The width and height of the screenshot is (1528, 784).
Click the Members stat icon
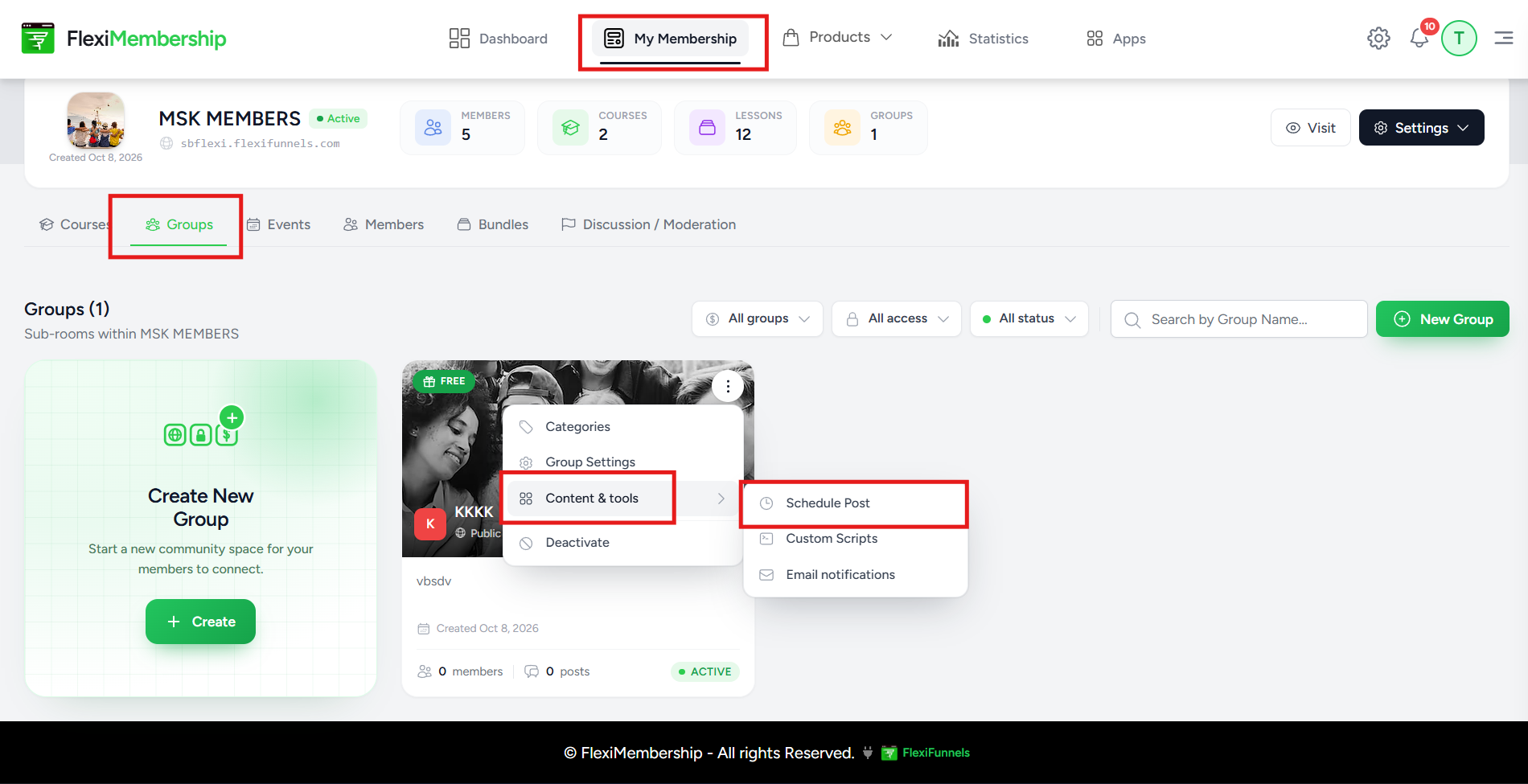pos(433,127)
